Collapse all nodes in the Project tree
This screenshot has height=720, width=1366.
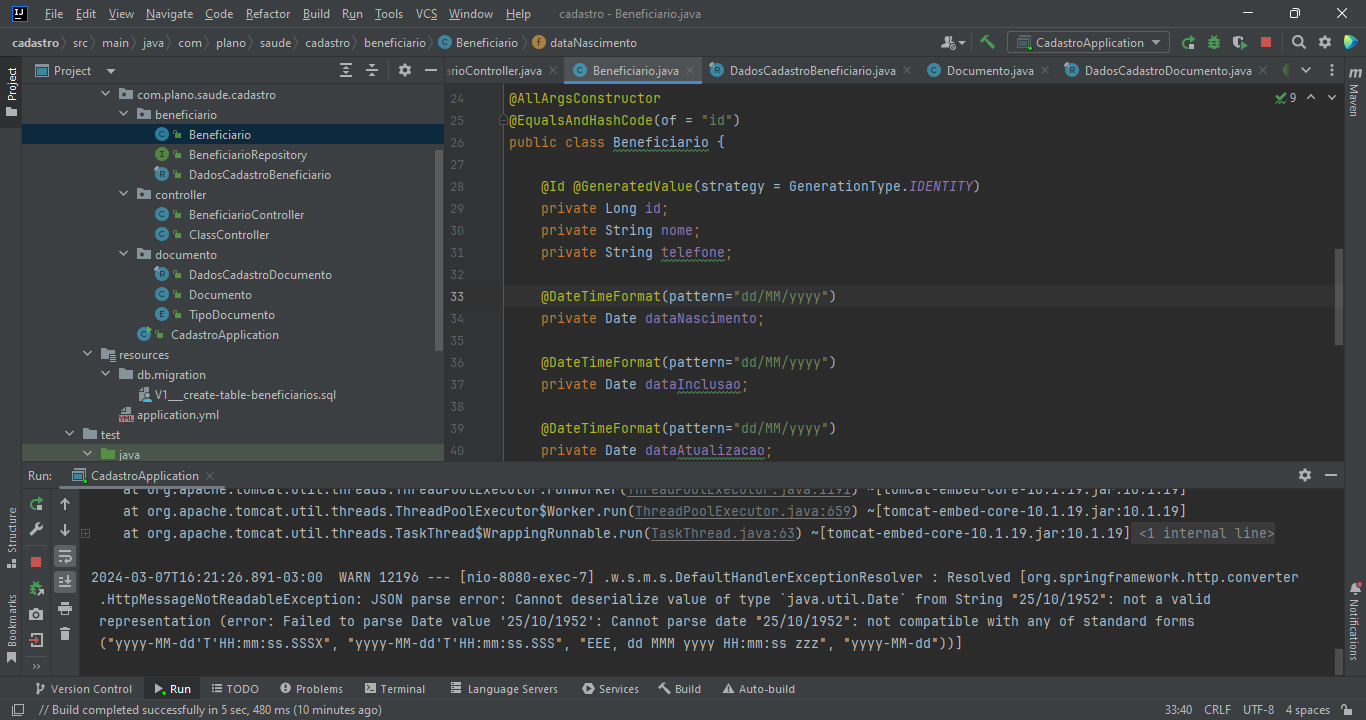[x=372, y=70]
